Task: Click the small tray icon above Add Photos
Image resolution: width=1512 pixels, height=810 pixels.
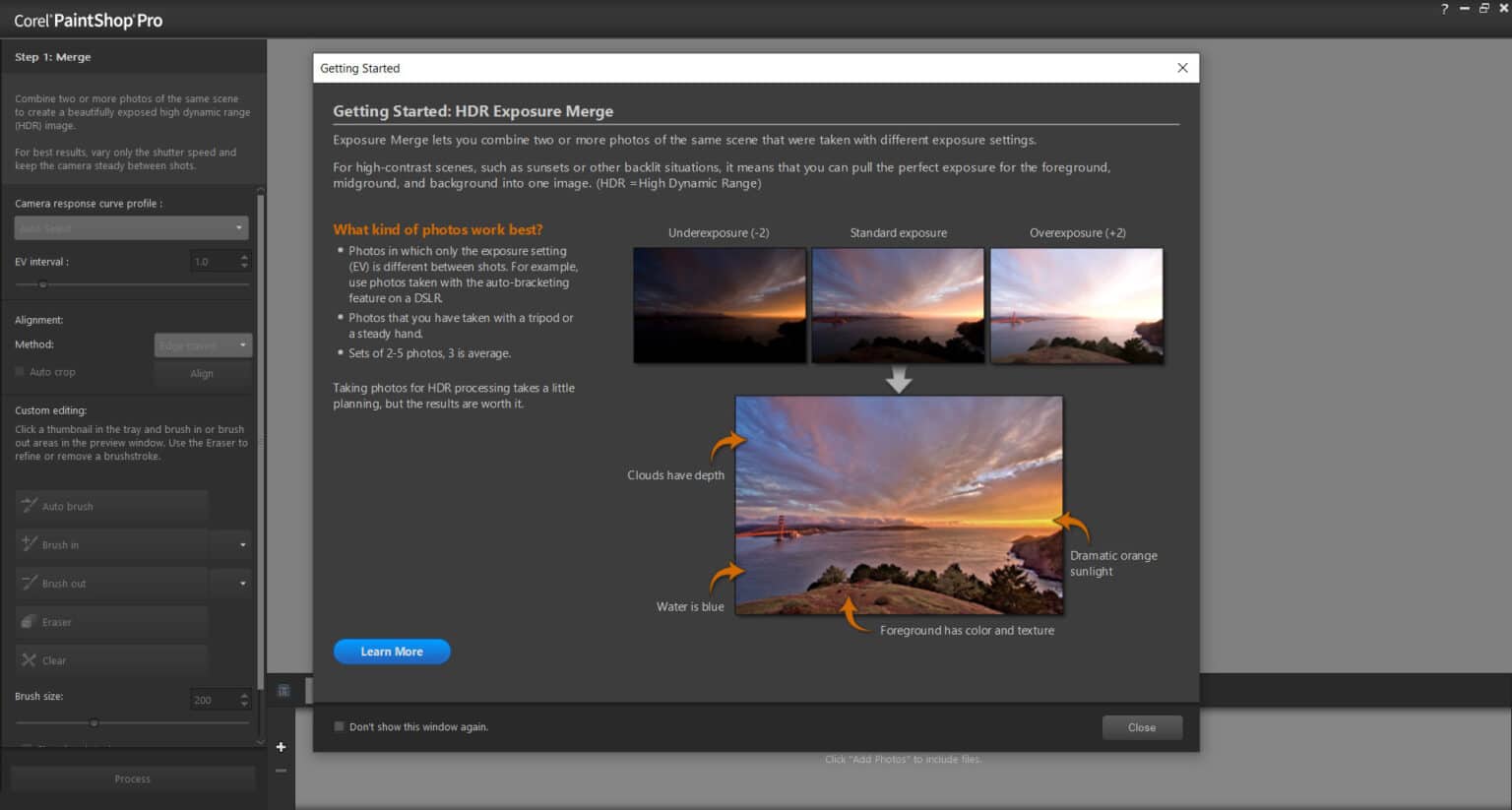Action: pos(283,691)
